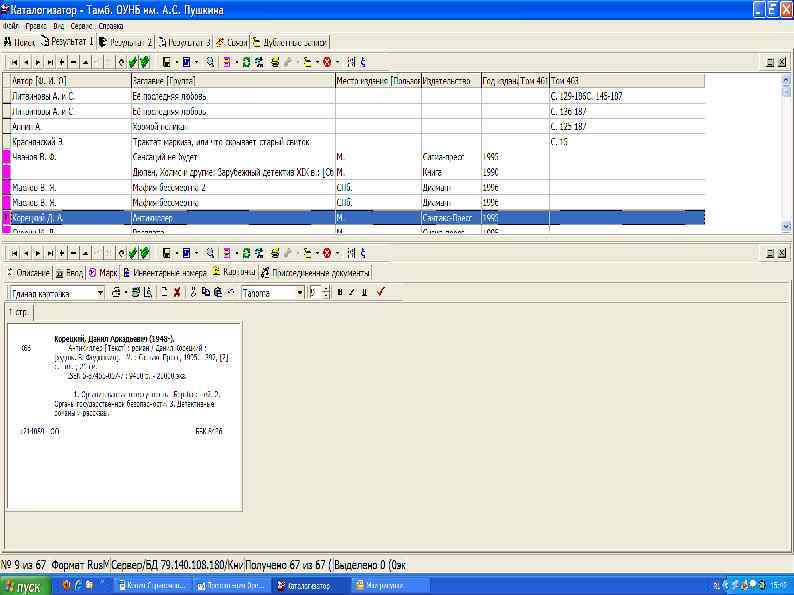Click scroll-down arrow of results list scrollbar
794x595 pixels.
(786, 226)
